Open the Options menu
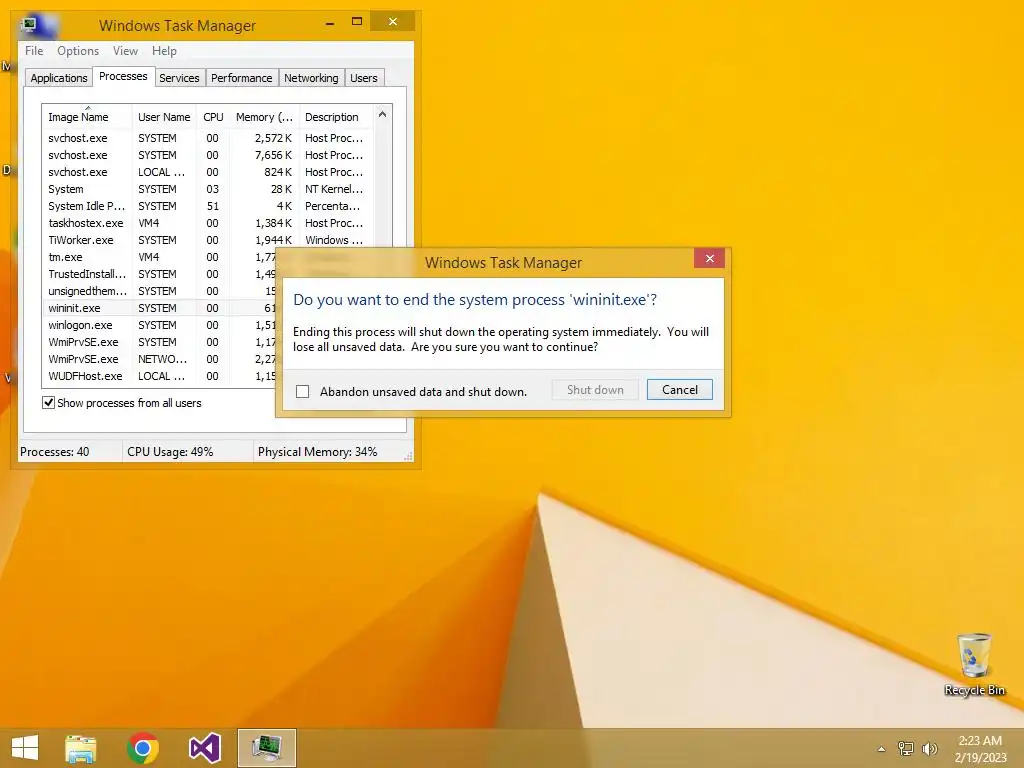The image size is (1024, 768). coord(78,51)
